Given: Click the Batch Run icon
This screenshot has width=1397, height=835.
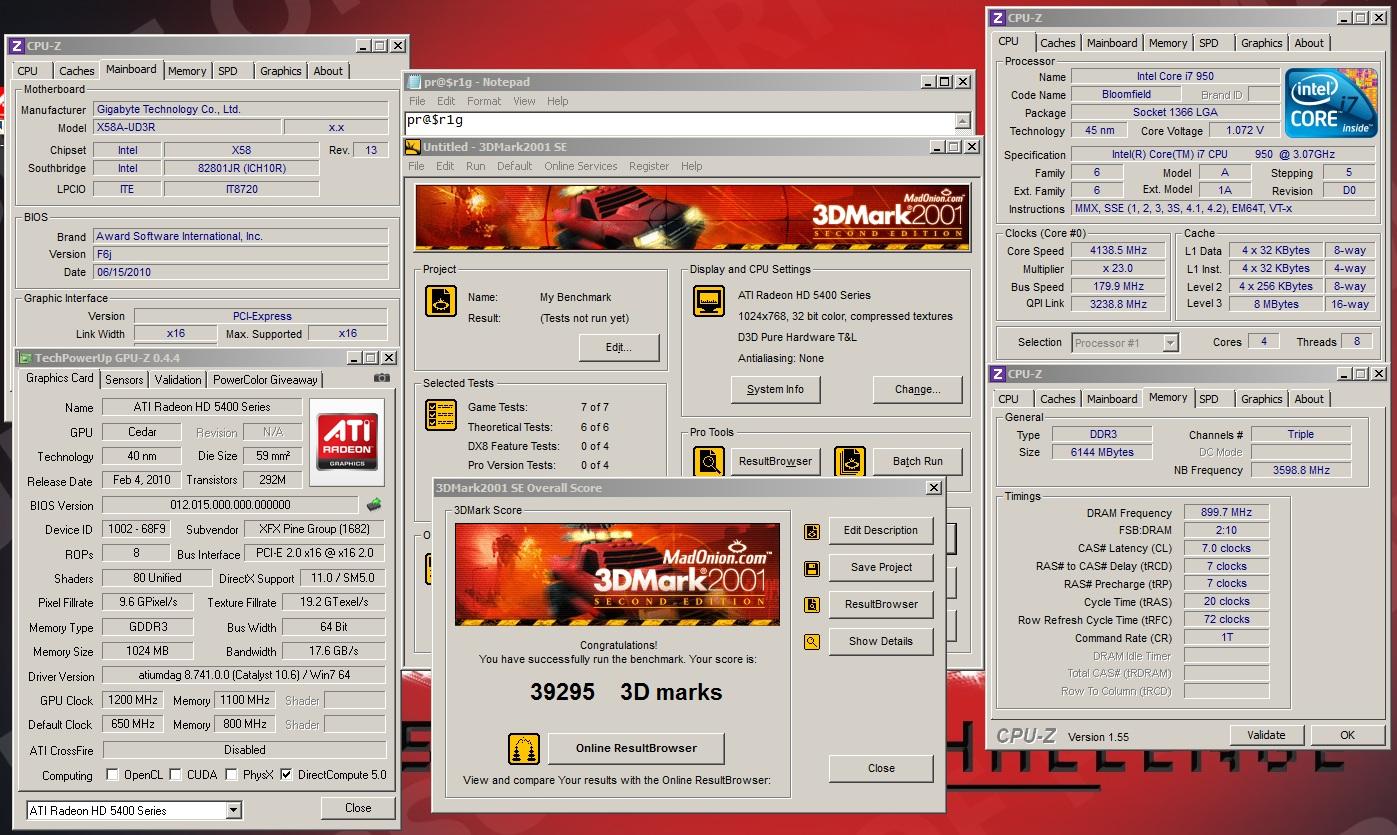Looking at the screenshot, I should (x=850, y=461).
